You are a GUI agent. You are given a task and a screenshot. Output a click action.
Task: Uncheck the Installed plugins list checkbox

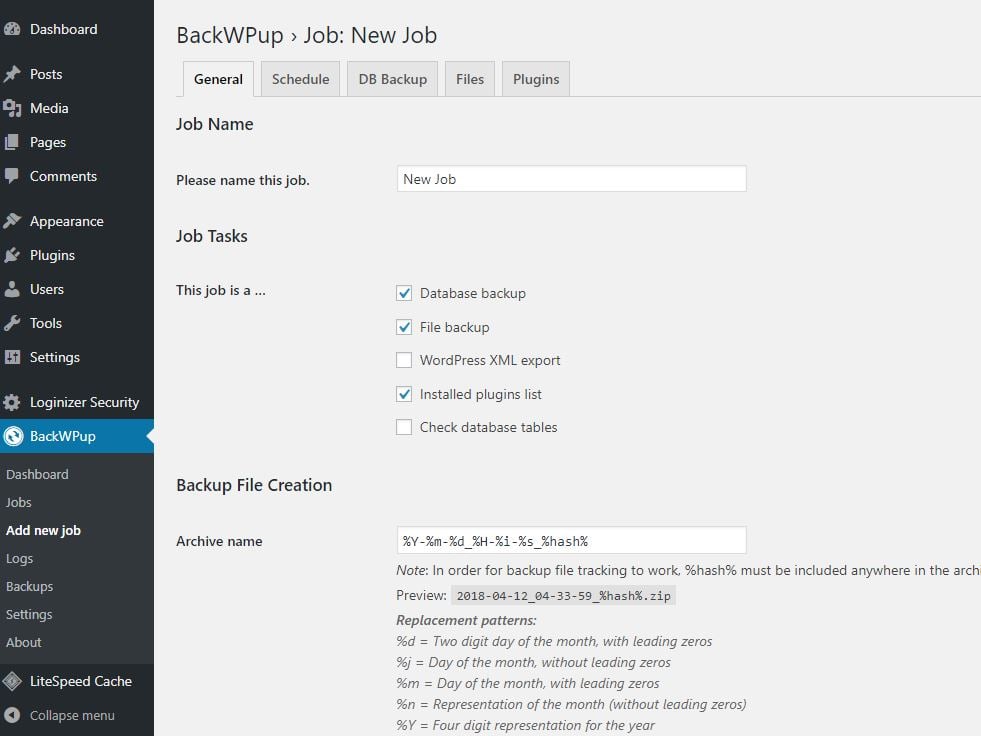pyautogui.click(x=404, y=394)
